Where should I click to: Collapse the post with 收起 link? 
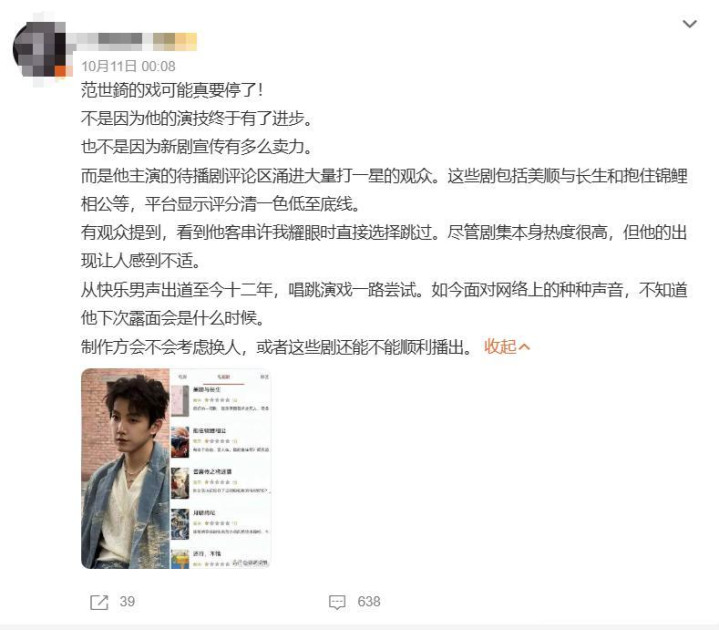(x=500, y=347)
